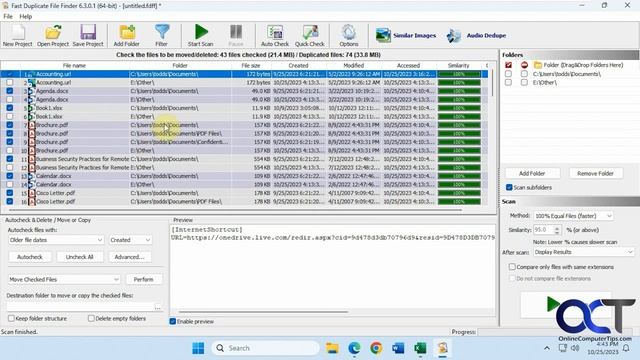Click the red exclude icon in Folders header
The image size is (640, 360).
pos(524,65)
